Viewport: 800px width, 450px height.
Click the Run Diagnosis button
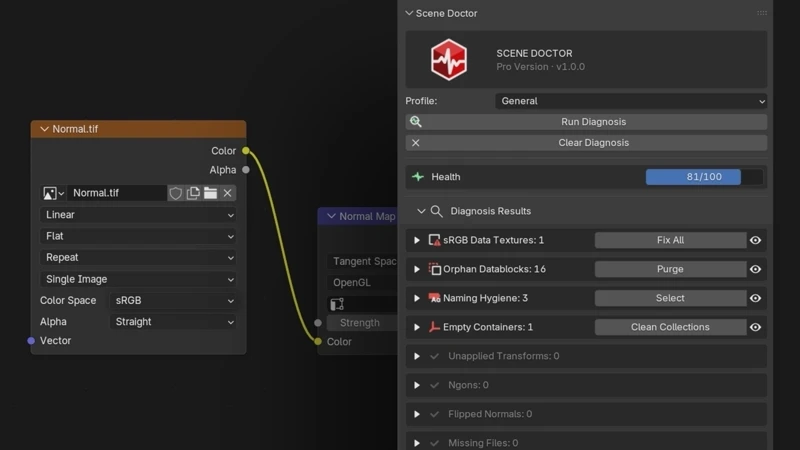click(x=586, y=121)
